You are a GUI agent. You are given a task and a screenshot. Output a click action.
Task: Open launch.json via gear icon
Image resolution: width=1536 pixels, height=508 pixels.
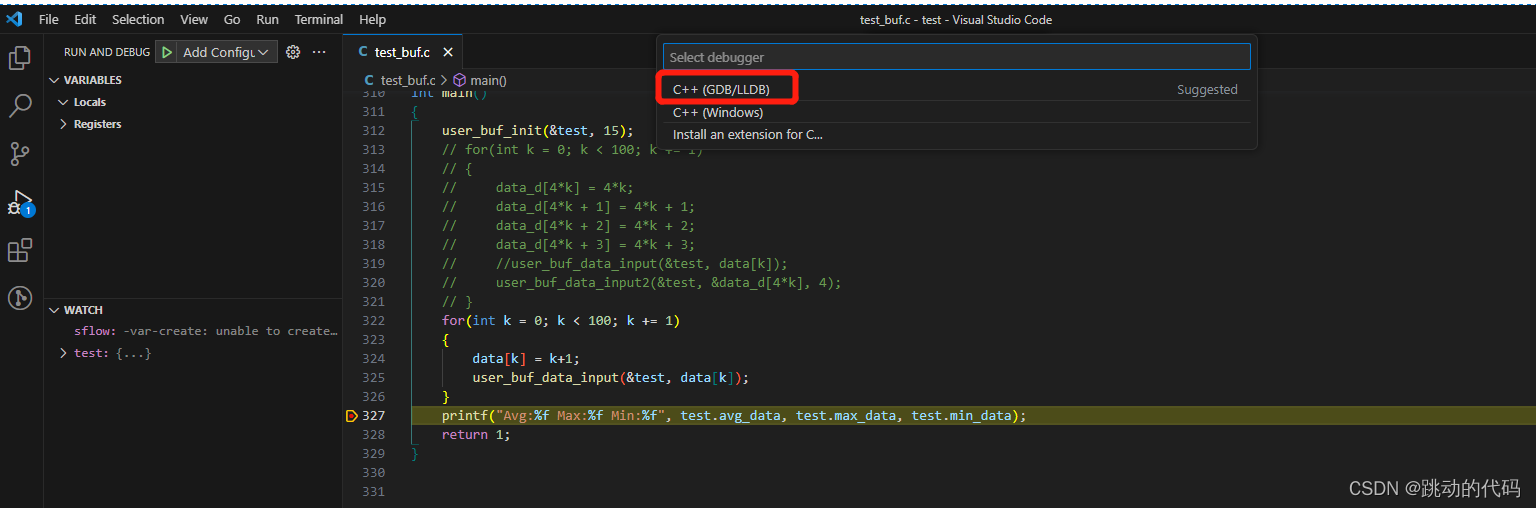pos(293,52)
